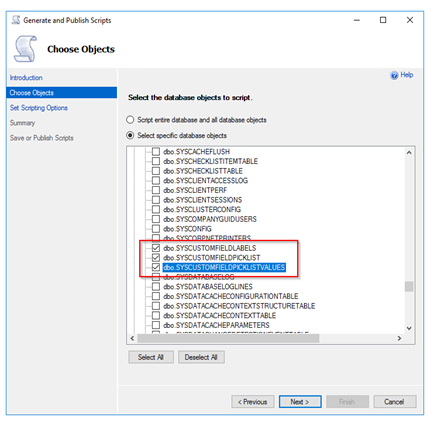
Task: Select the Choose Objects step
Action: [x=61, y=93]
